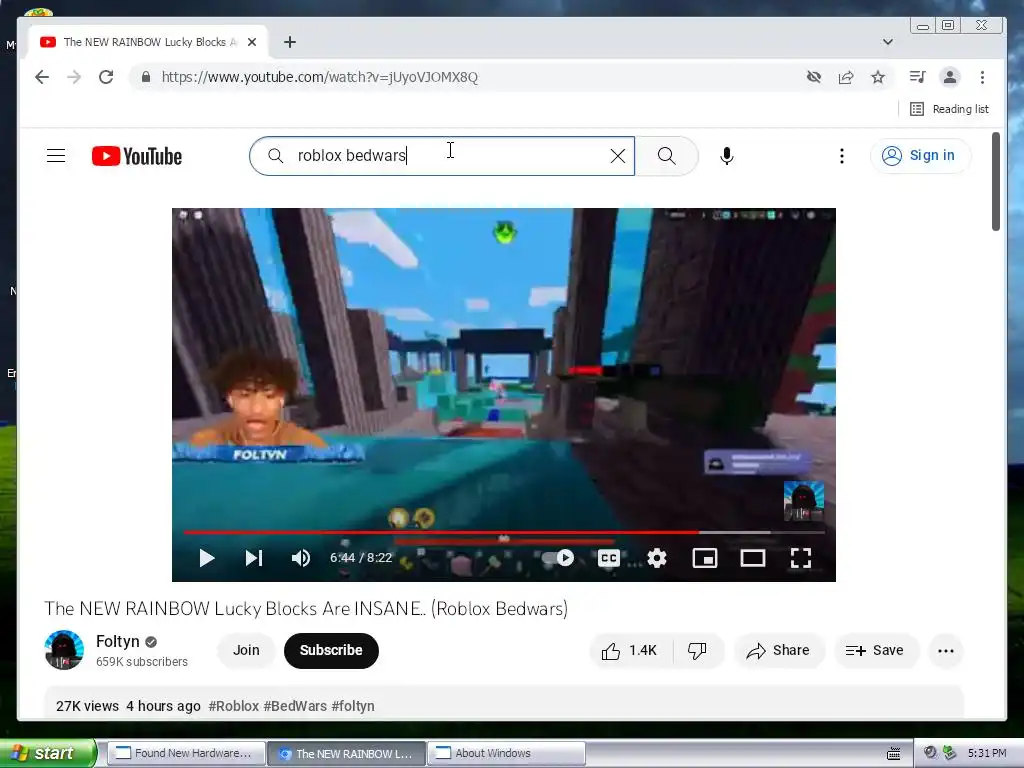This screenshot has width=1024, height=768.
Task: Open the Foltyn channel name link
Action: pos(118,641)
